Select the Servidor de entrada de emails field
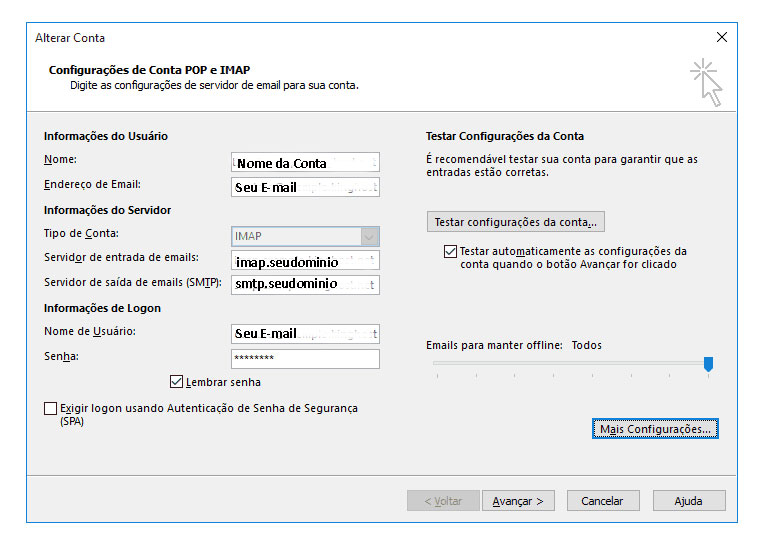763x550 pixels. pos(305,261)
